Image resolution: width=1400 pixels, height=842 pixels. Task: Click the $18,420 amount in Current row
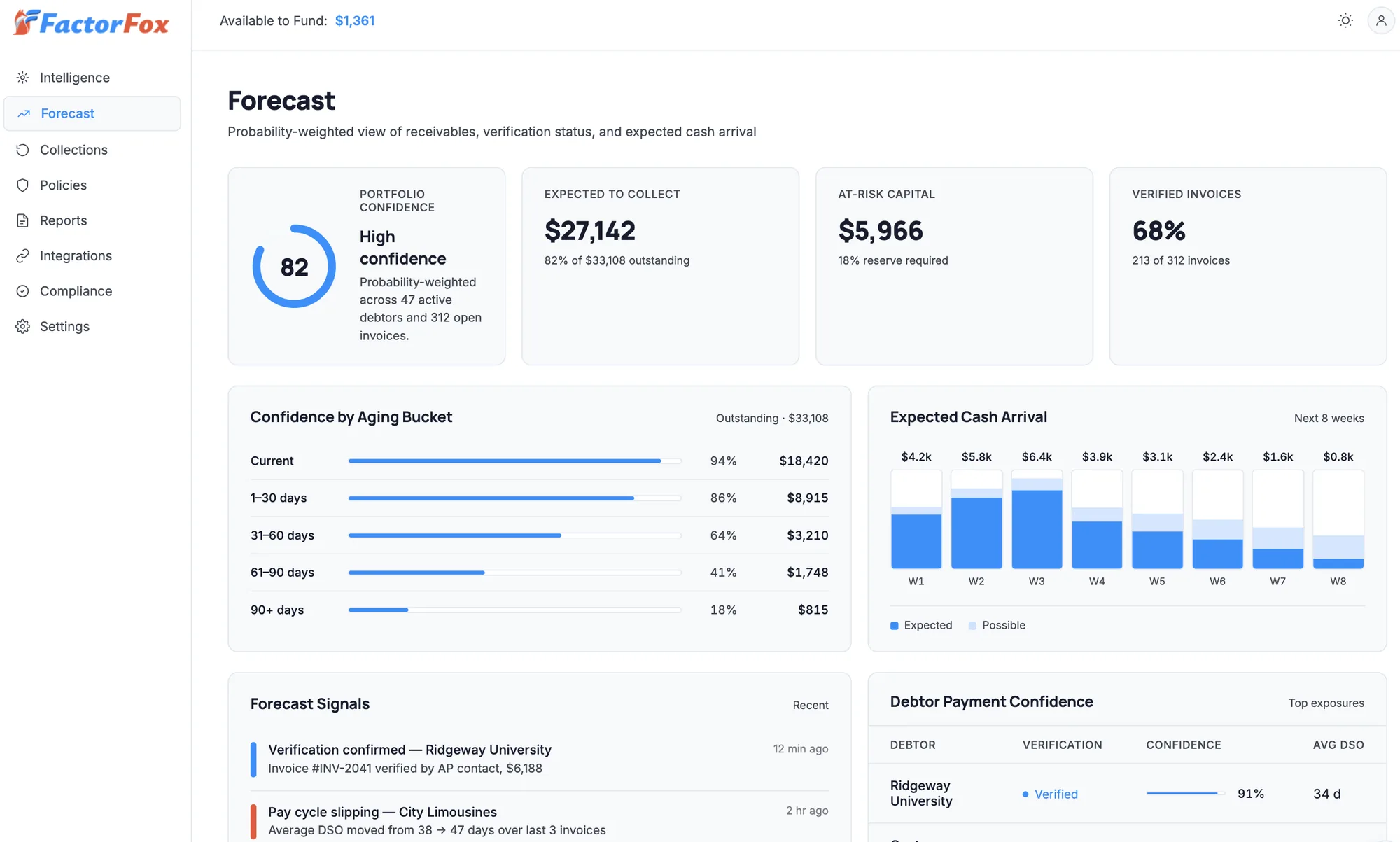tap(804, 461)
